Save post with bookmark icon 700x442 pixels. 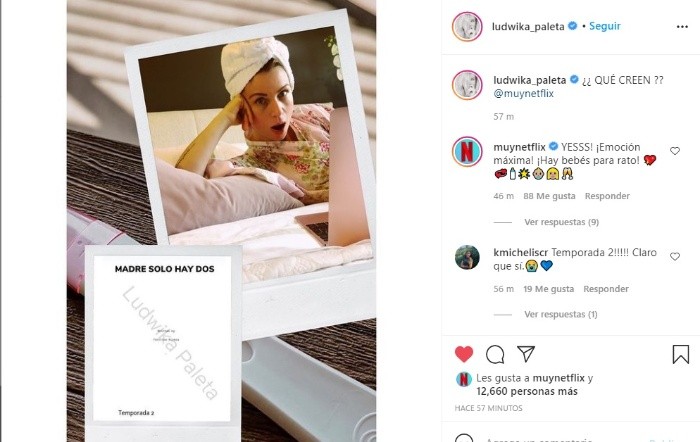tap(681, 354)
